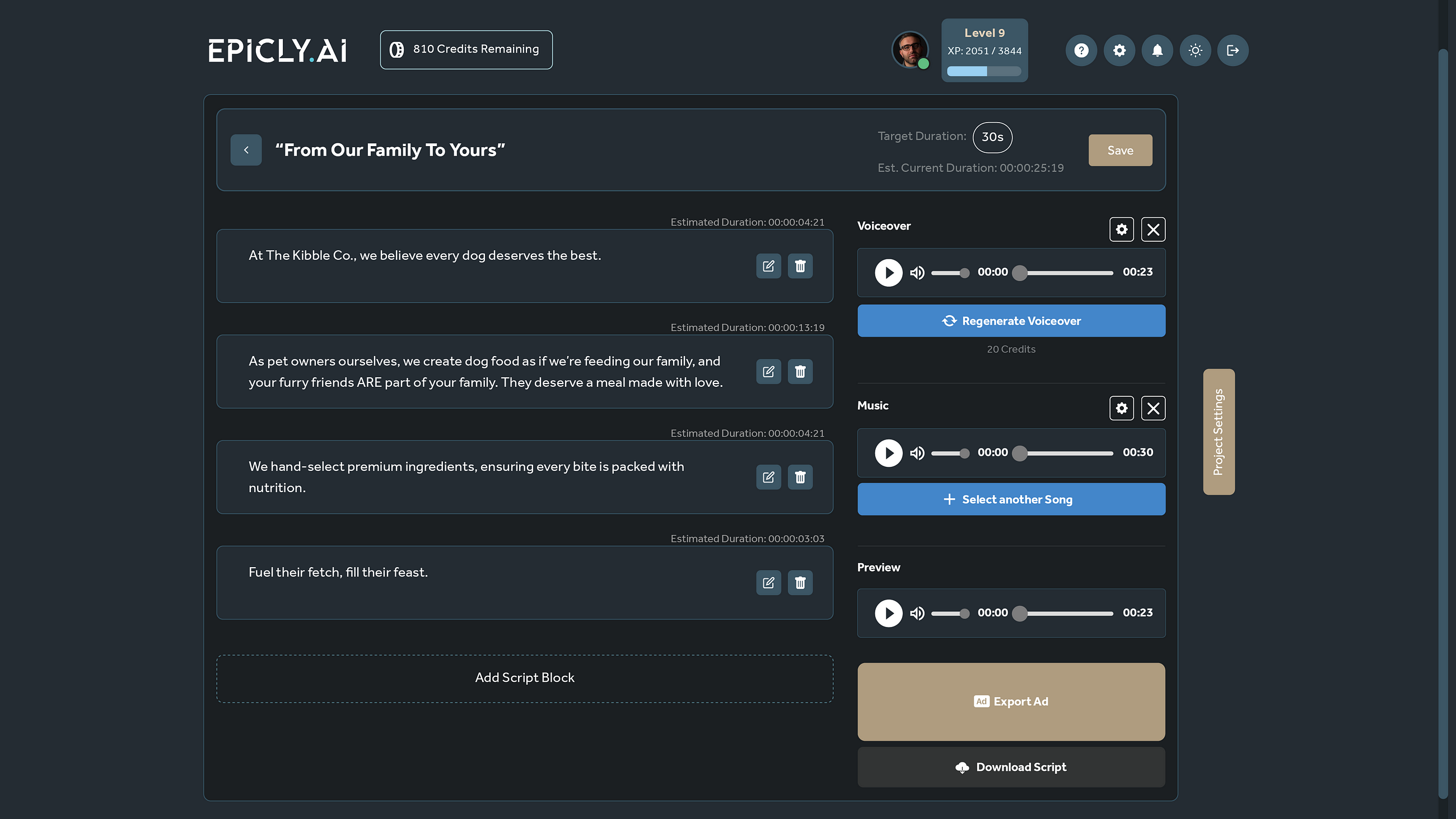
Task: Click Export Ad button
Action: (1011, 701)
